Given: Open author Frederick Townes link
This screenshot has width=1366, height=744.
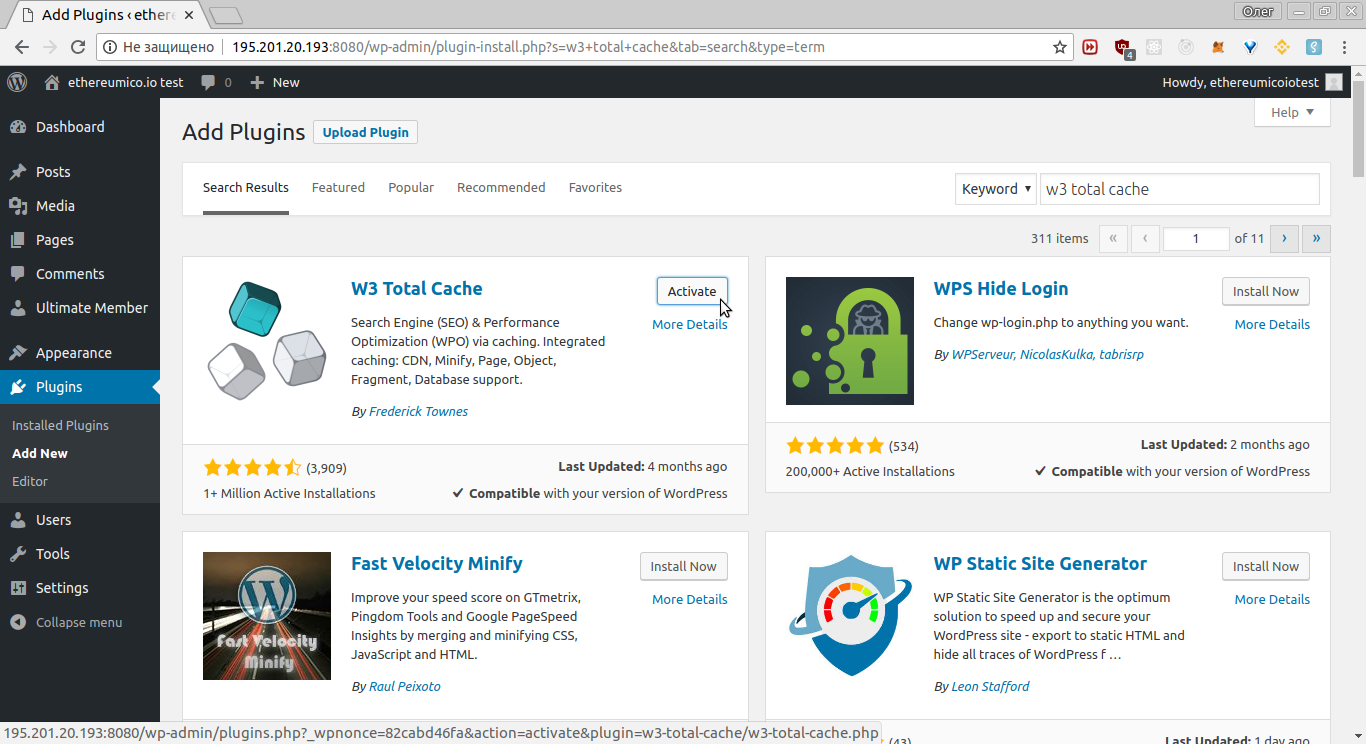Looking at the screenshot, I should pyautogui.click(x=418, y=411).
